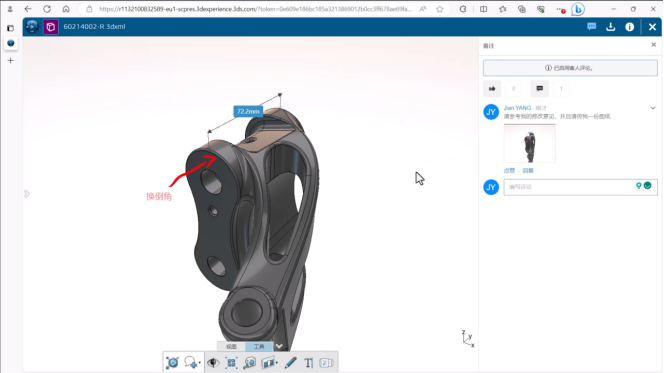Open the Bing Copilot sidebar icon
Screen dimensions: 664x373
(578, 9)
